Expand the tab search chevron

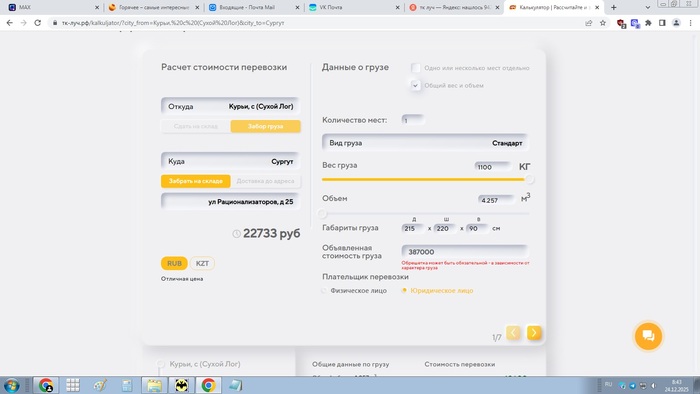coord(648,7)
